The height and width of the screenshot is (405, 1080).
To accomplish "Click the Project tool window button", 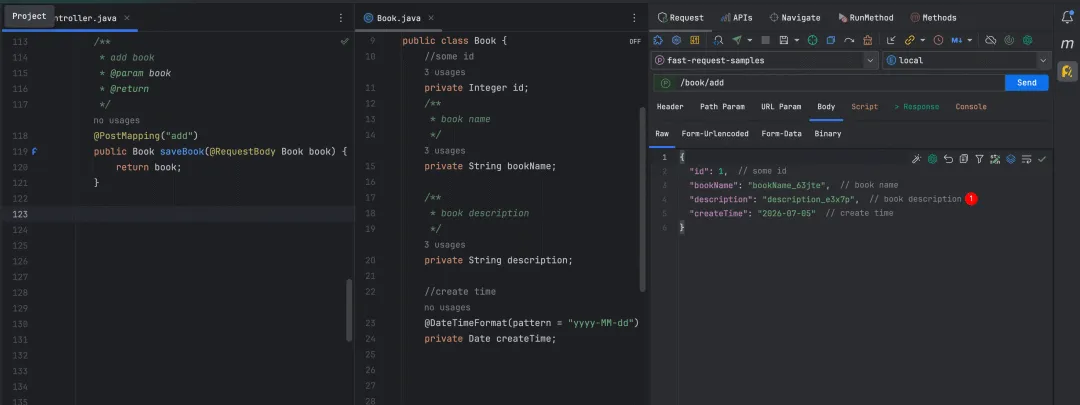I will (x=29, y=16).
